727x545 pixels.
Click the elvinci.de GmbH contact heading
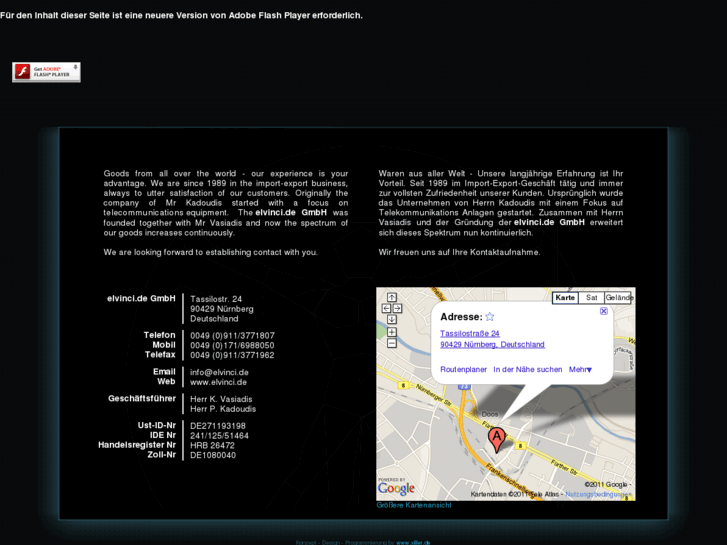click(141, 299)
